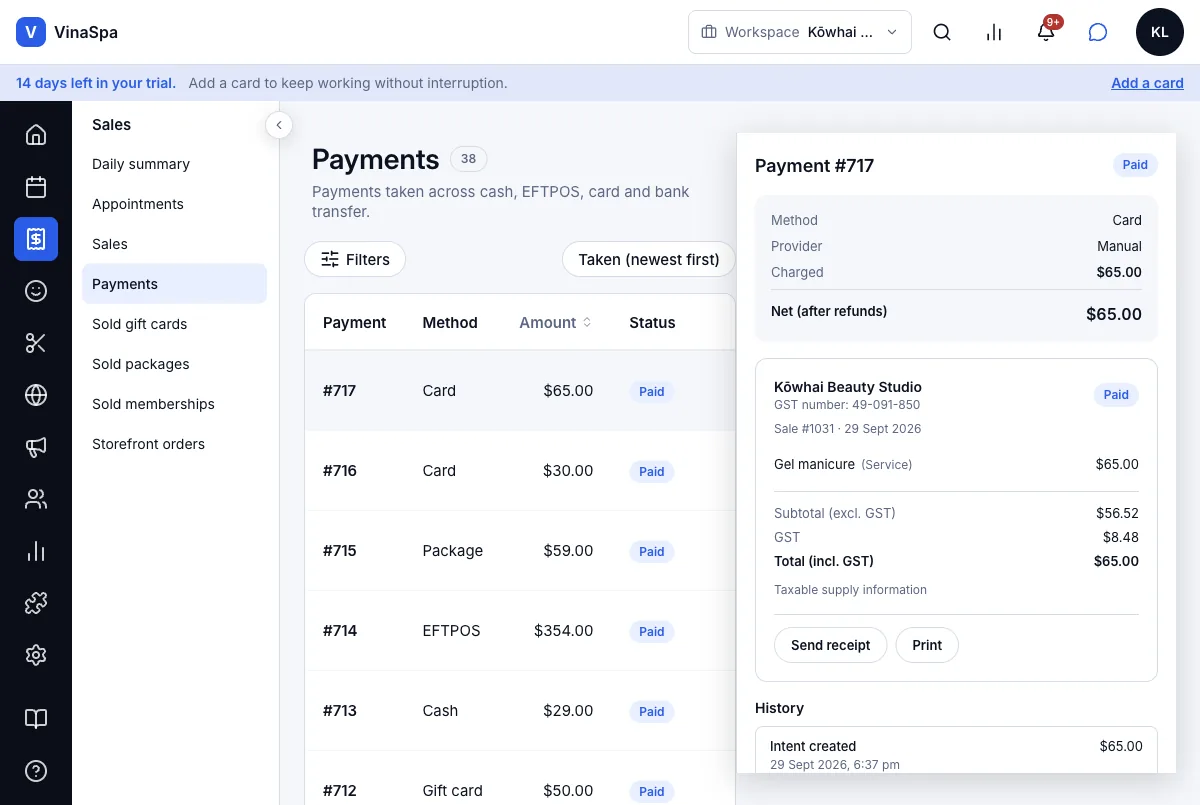
Task: Select Payments in the Sales menu
Action: tap(175, 284)
